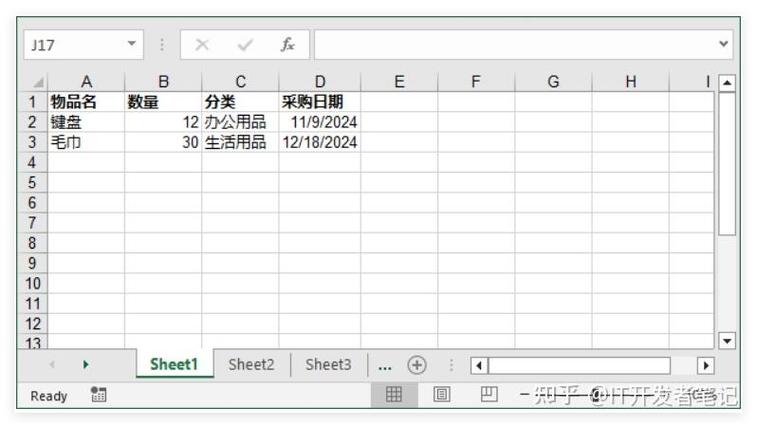Image resolution: width=757 pixels, height=427 pixels.
Task: Click the quantity cell with value 12
Action: [163, 122]
